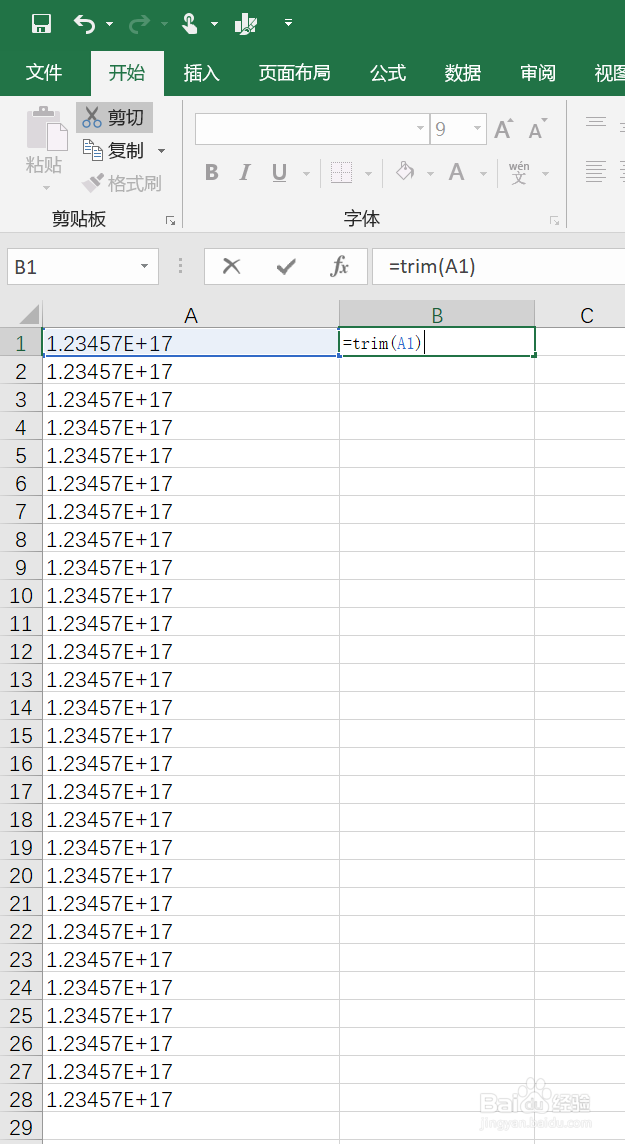Click the Decrease Font Size icon
This screenshot has width=625, height=1144.
coord(538,129)
